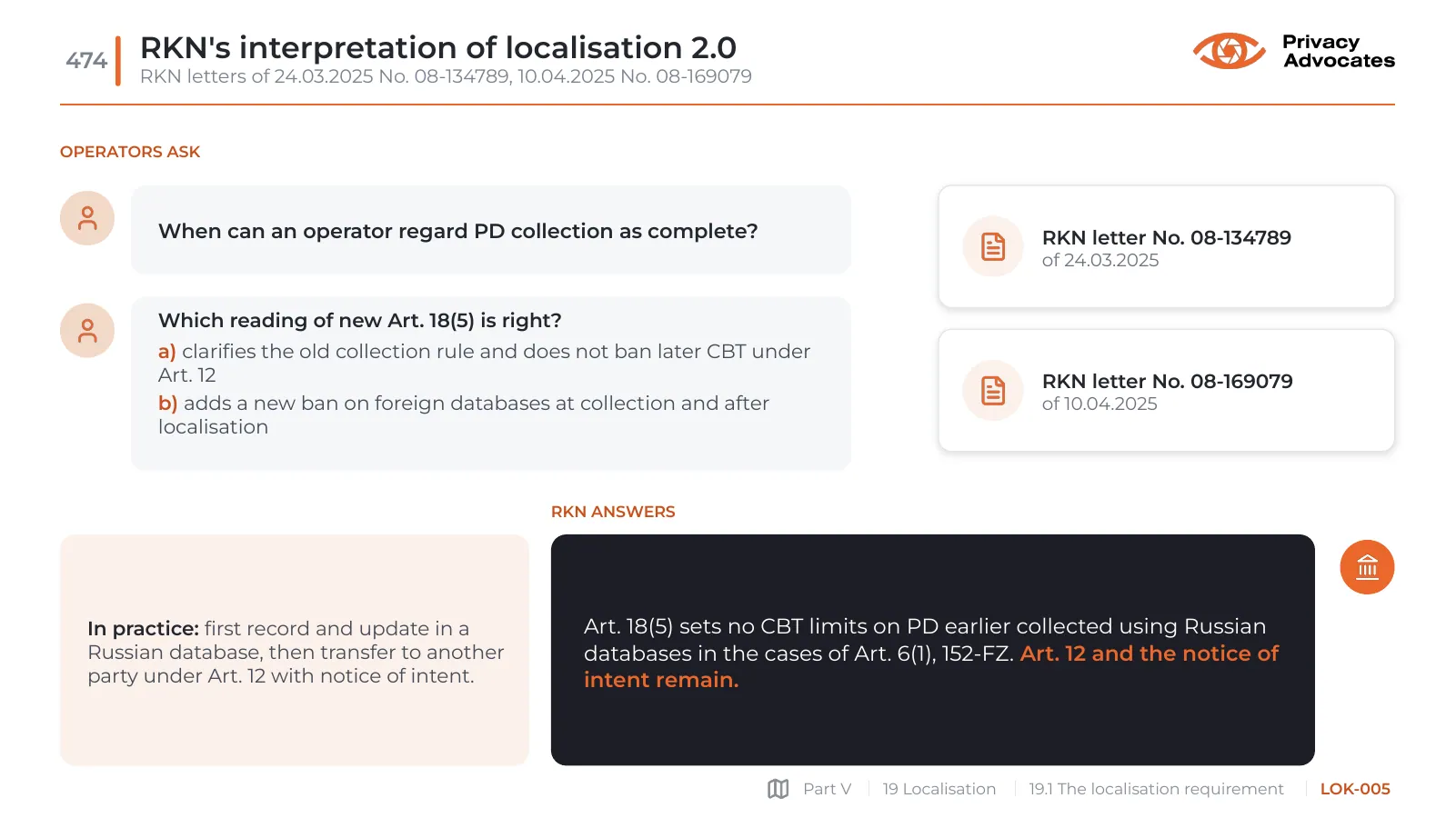Click the user avatar beside the Art. 18(5) question
Viewport: 1456px width, 818px height.
click(x=87, y=330)
